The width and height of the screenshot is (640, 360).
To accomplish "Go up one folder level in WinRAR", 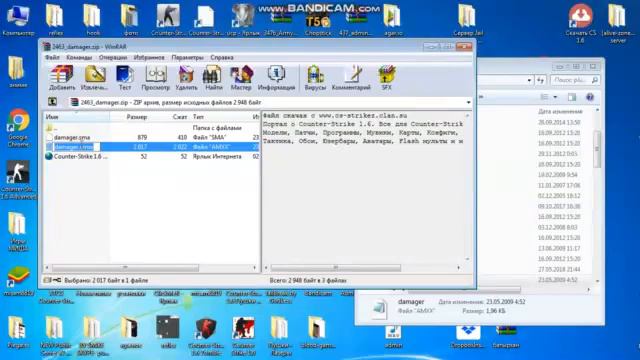I will click(52, 102).
